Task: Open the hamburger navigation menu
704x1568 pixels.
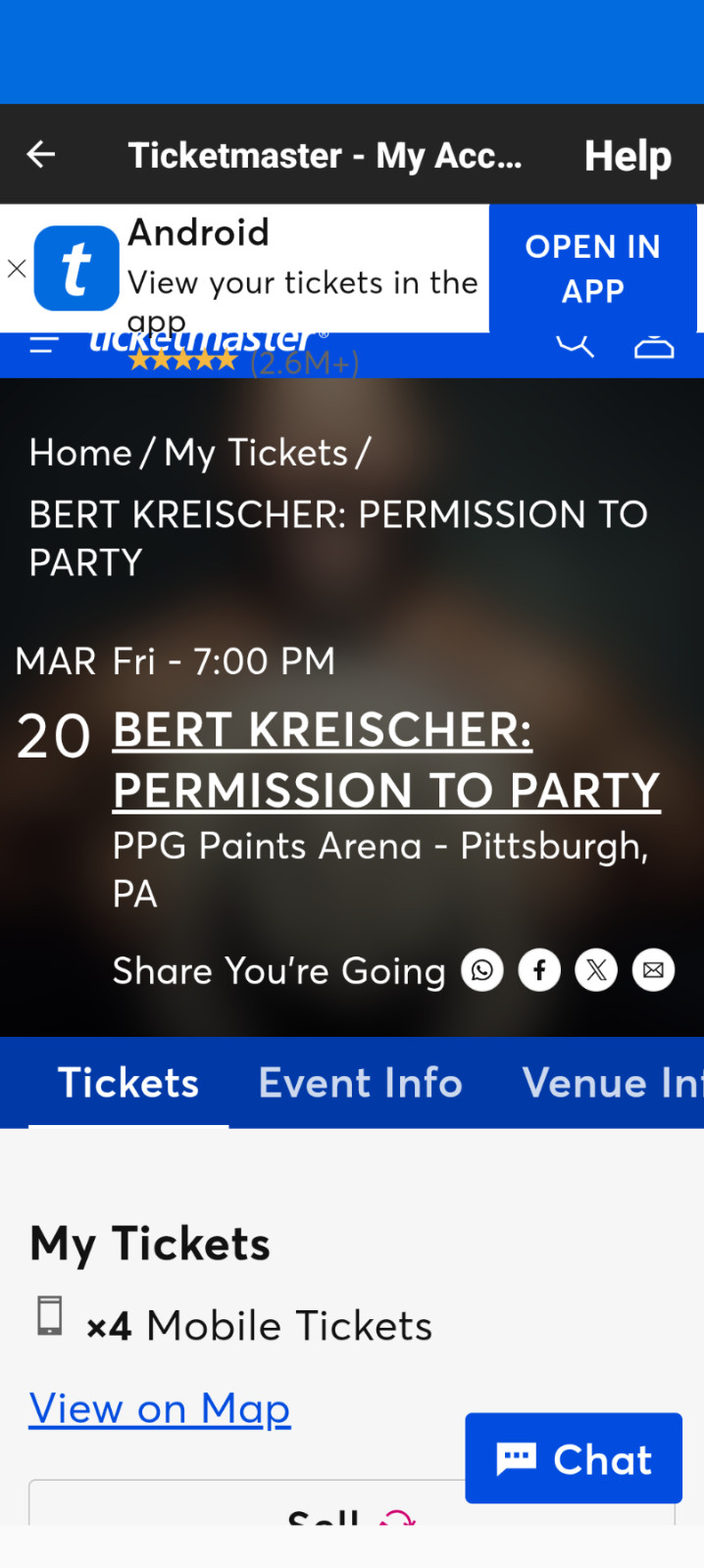Action: 43,344
